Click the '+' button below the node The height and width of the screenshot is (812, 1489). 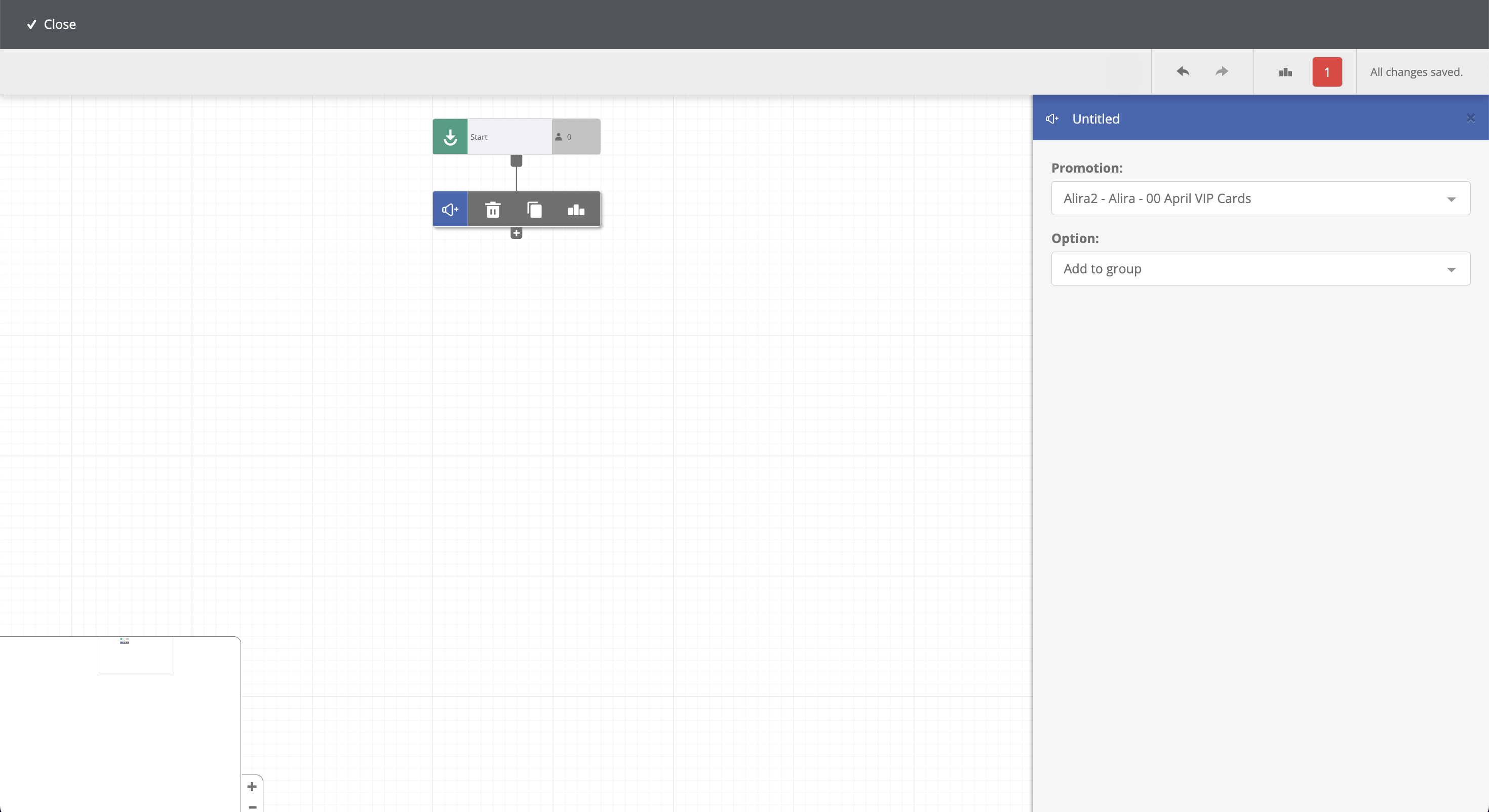pyautogui.click(x=516, y=233)
